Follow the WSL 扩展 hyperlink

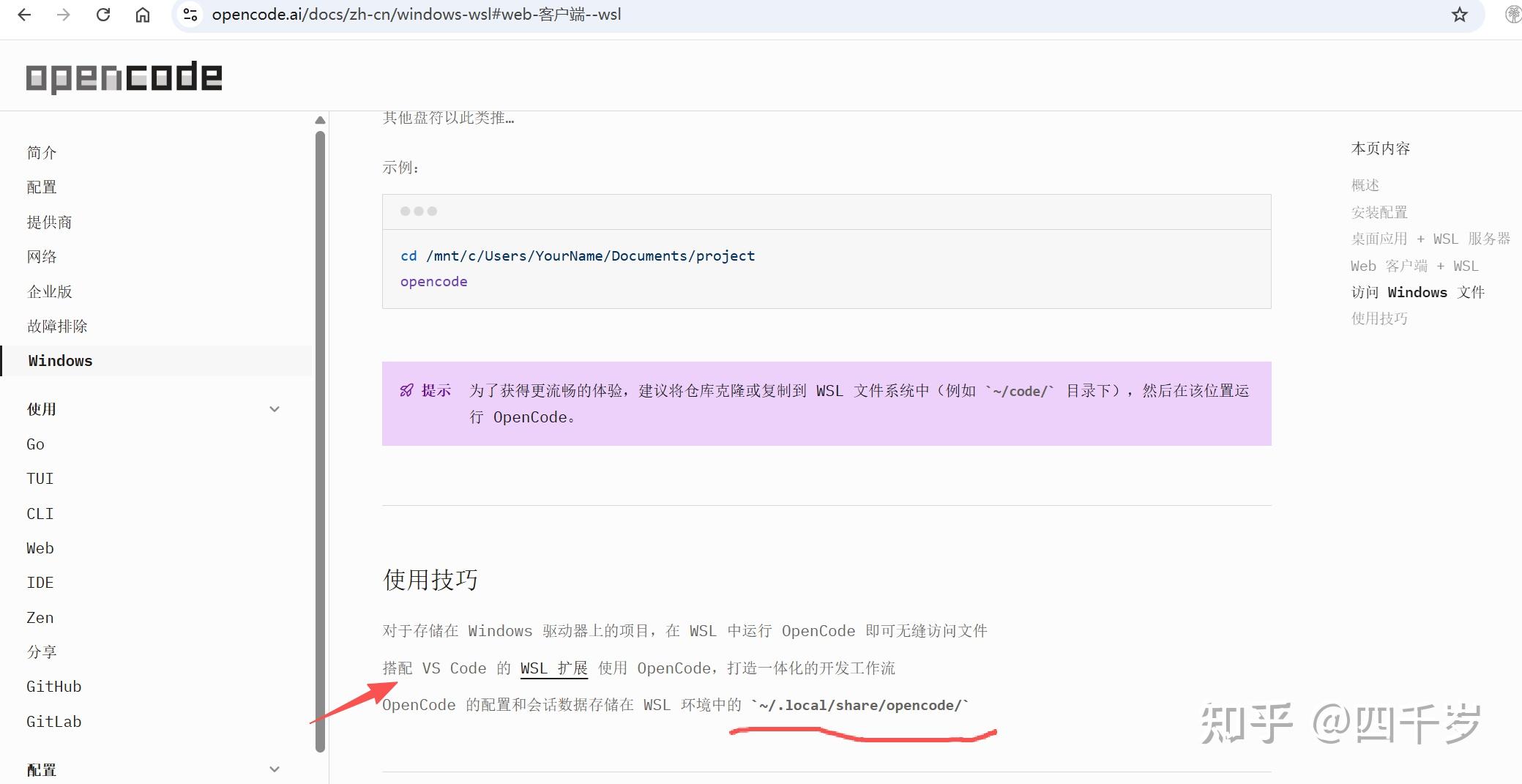[x=554, y=668]
